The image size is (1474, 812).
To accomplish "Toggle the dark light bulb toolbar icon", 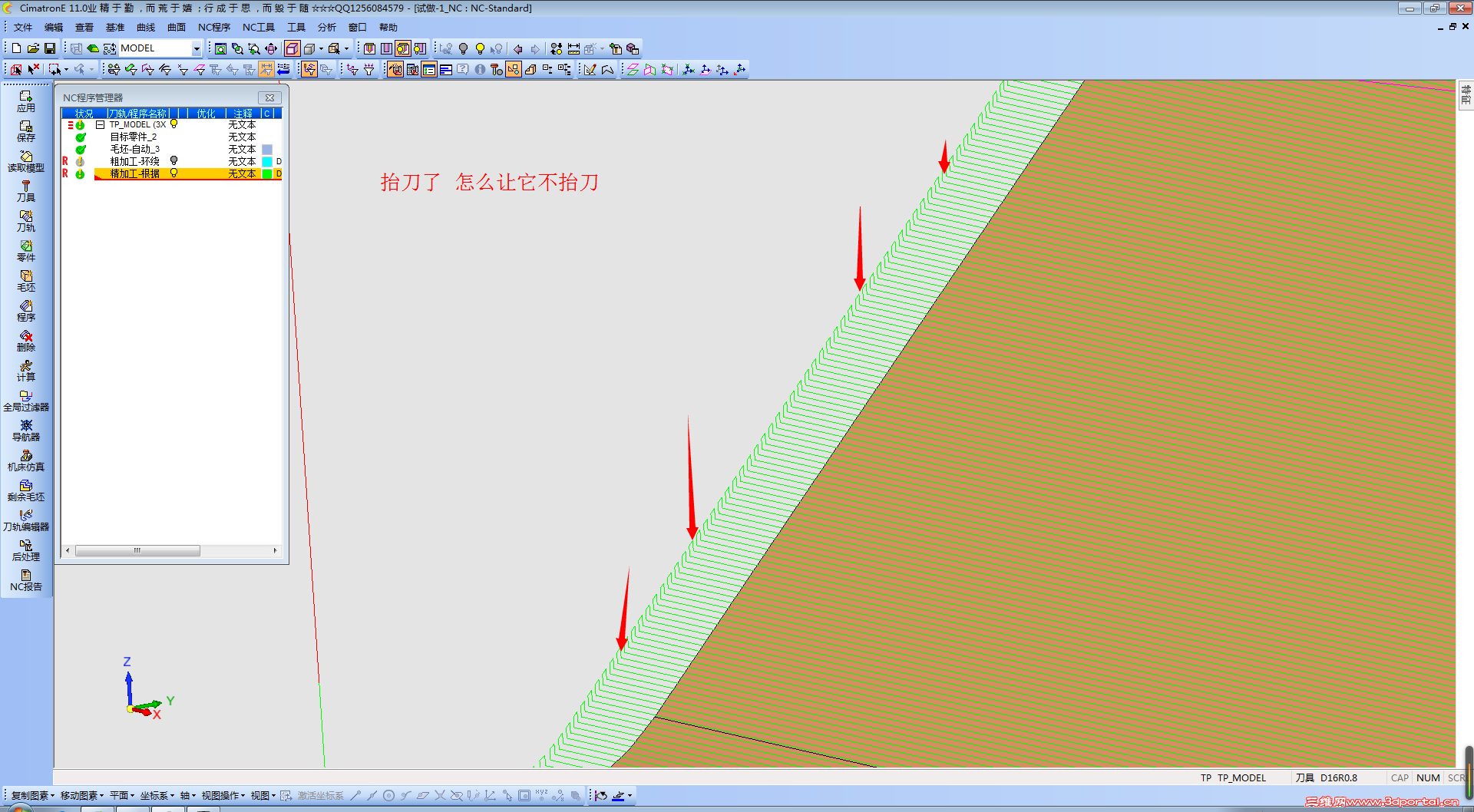I will [463, 48].
